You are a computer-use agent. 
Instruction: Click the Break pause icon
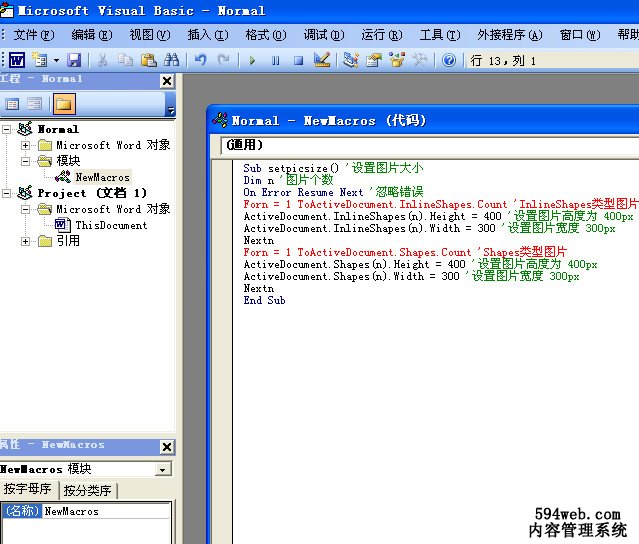click(x=275, y=61)
